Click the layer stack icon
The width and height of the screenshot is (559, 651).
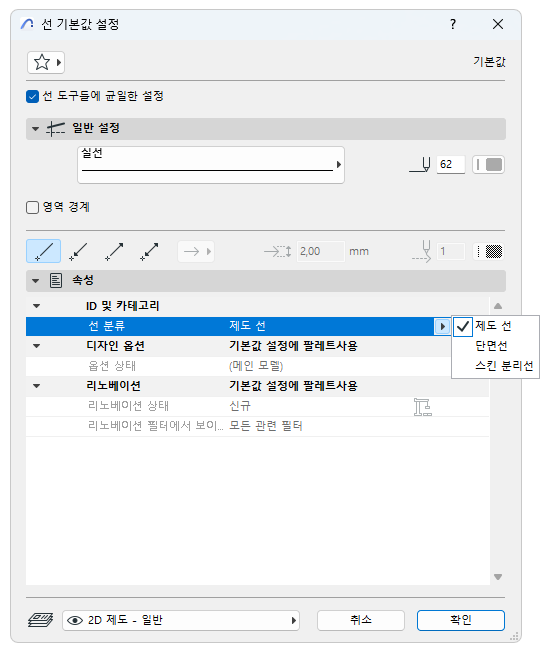click(x=40, y=620)
